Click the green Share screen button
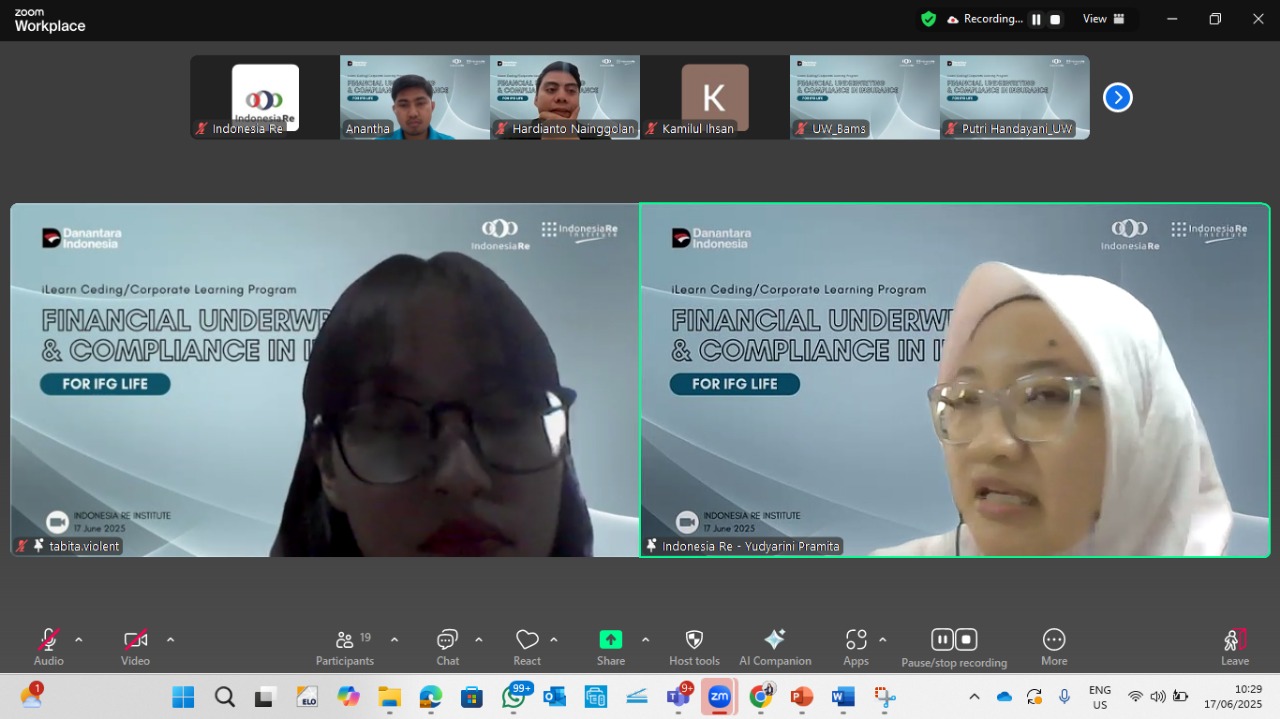The height and width of the screenshot is (719, 1280). point(611,647)
